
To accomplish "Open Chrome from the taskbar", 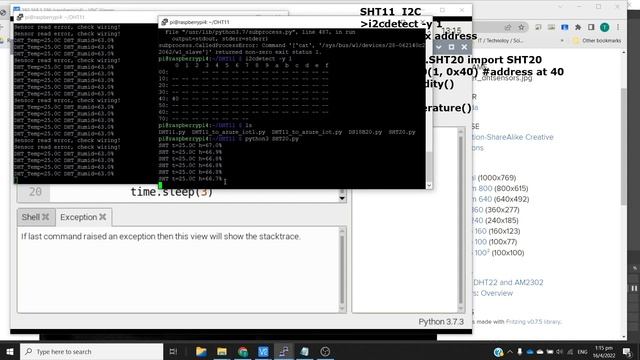I will coord(243,351).
